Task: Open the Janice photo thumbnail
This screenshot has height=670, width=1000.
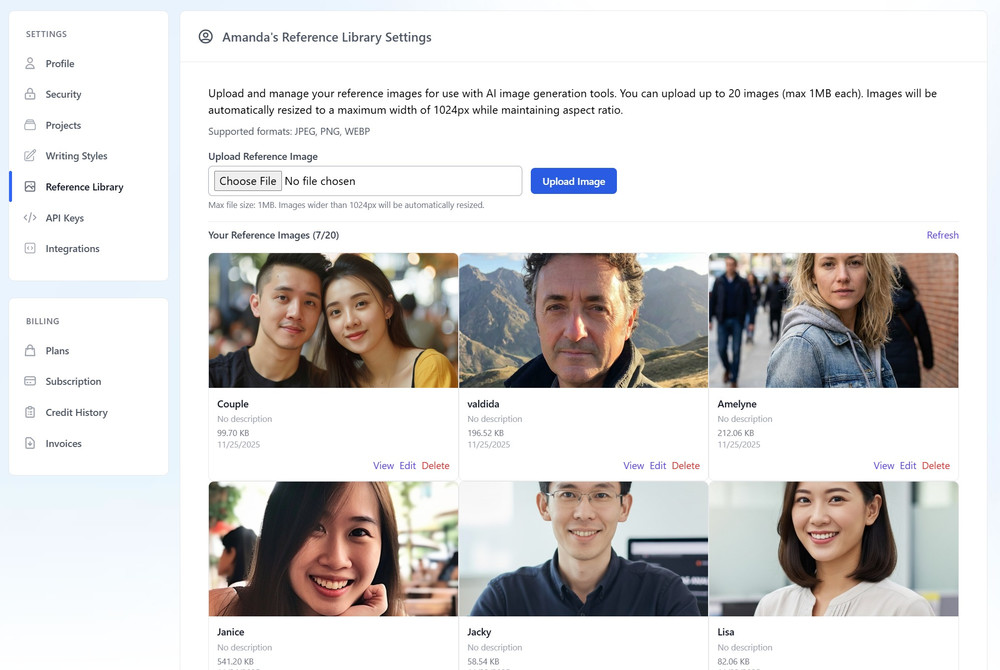Action: pos(333,548)
